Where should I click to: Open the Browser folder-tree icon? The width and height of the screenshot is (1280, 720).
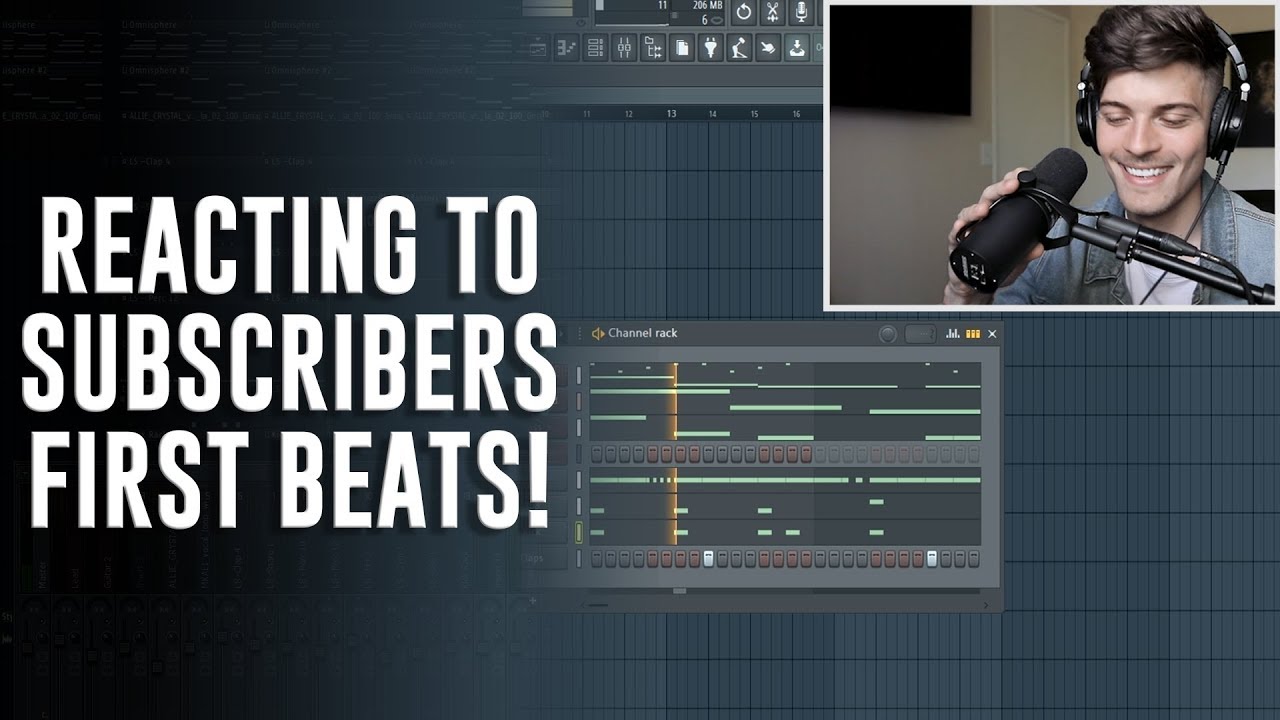[x=653, y=47]
